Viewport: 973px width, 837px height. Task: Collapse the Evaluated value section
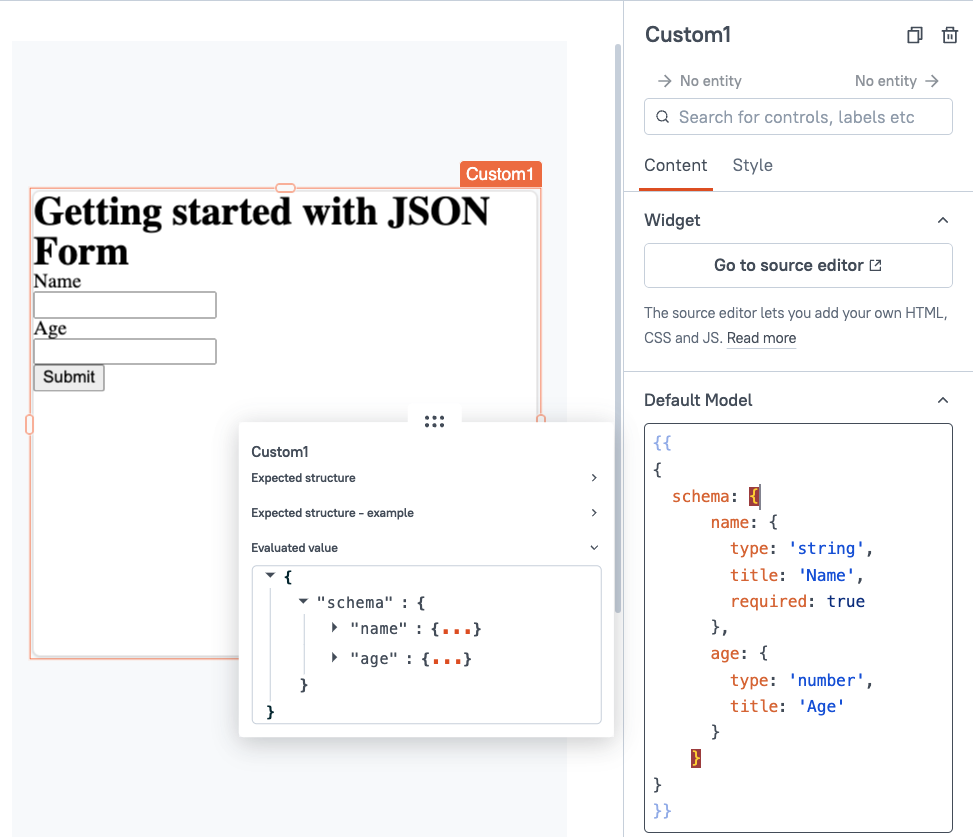594,548
